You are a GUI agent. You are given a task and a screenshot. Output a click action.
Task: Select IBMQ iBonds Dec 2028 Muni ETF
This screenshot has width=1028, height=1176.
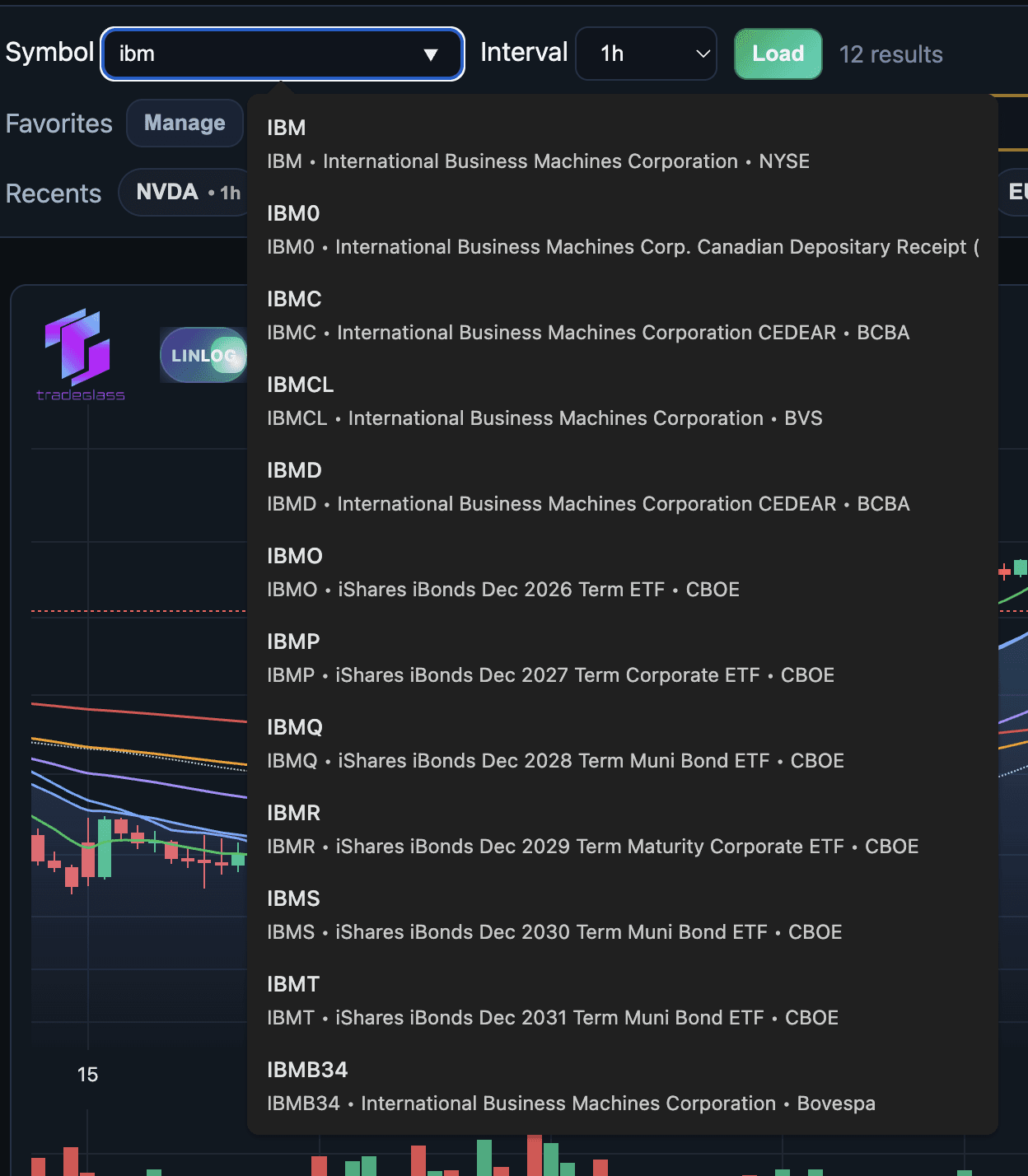623,744
